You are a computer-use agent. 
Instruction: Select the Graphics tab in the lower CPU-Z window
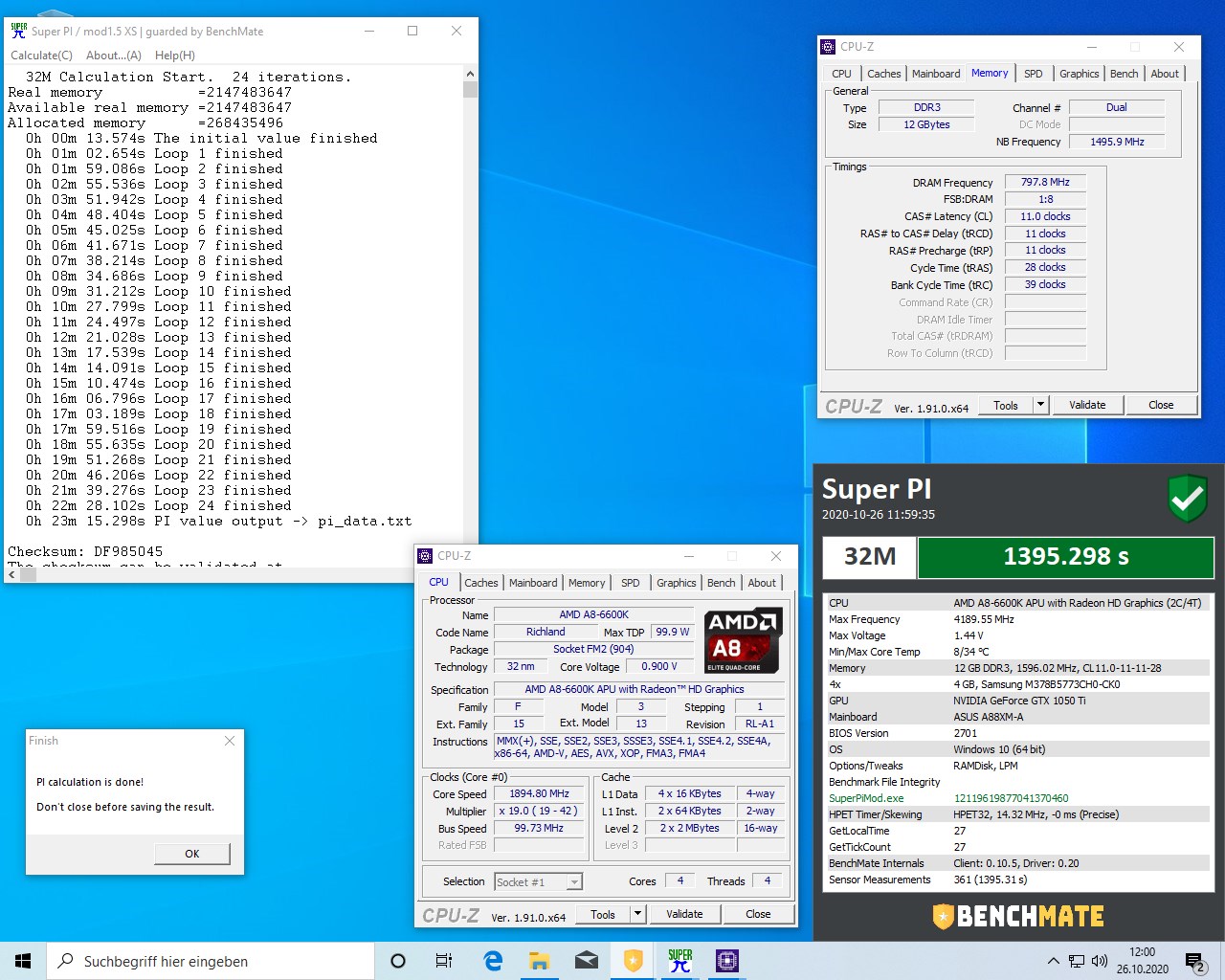(x=677, y=583)
